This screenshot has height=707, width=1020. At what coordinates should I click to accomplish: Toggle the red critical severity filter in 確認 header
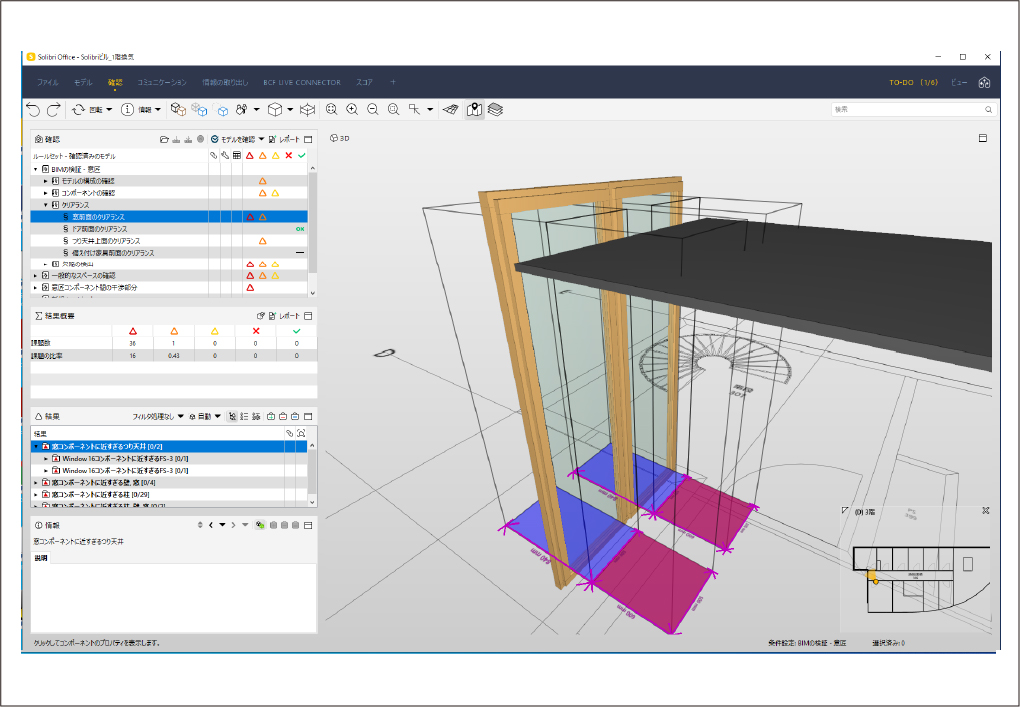click(x=250, y=155)
